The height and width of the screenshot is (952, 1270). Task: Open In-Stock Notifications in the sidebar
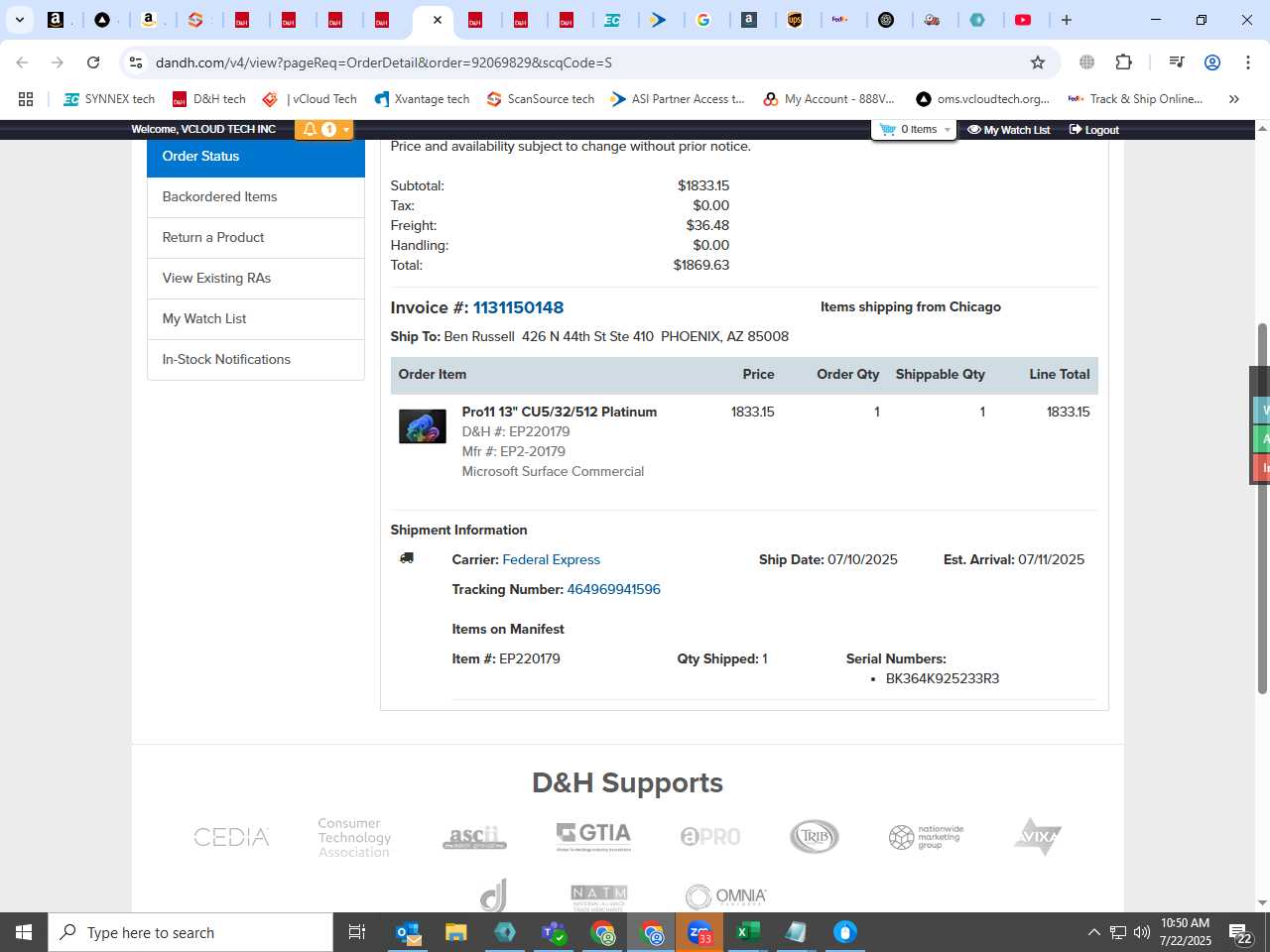(256, 360)
